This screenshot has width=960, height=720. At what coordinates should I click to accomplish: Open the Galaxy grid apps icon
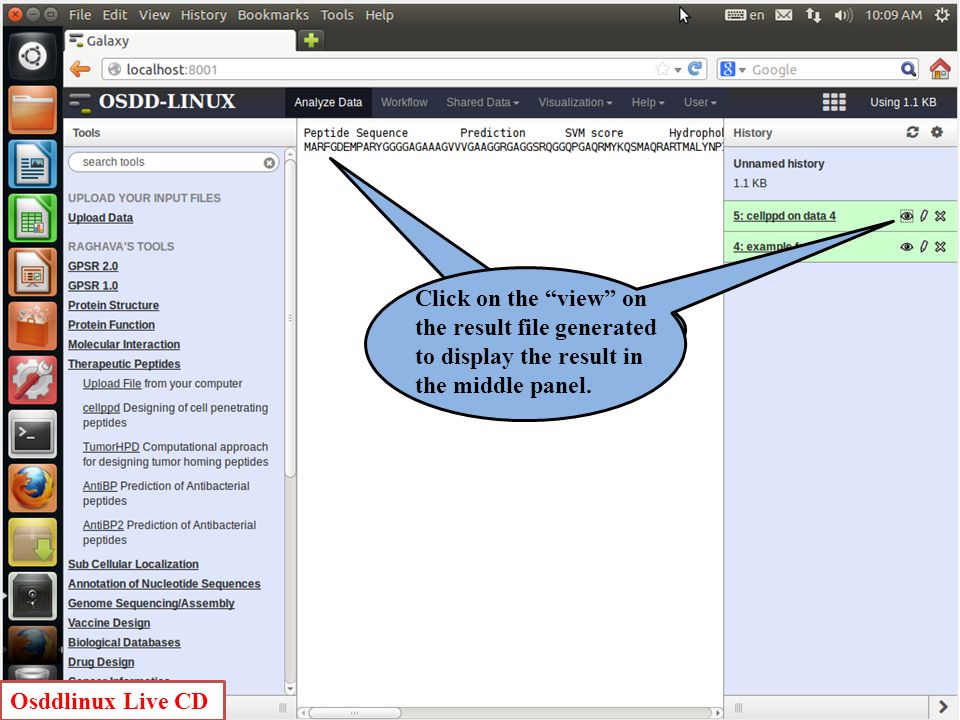click(x=834, y=102)
